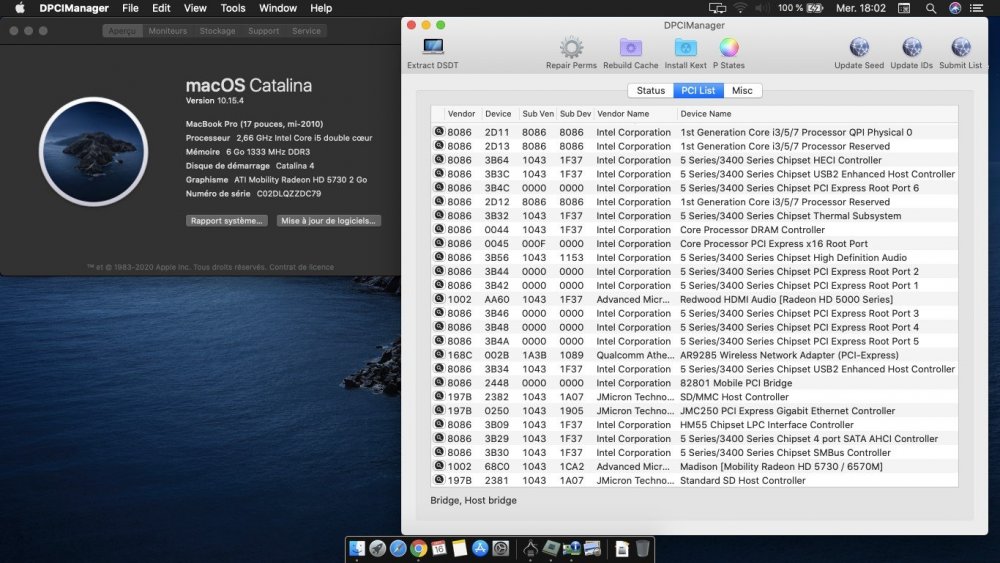
Task: Open Launchpad rocket icon in the dock
Action: 378,548
